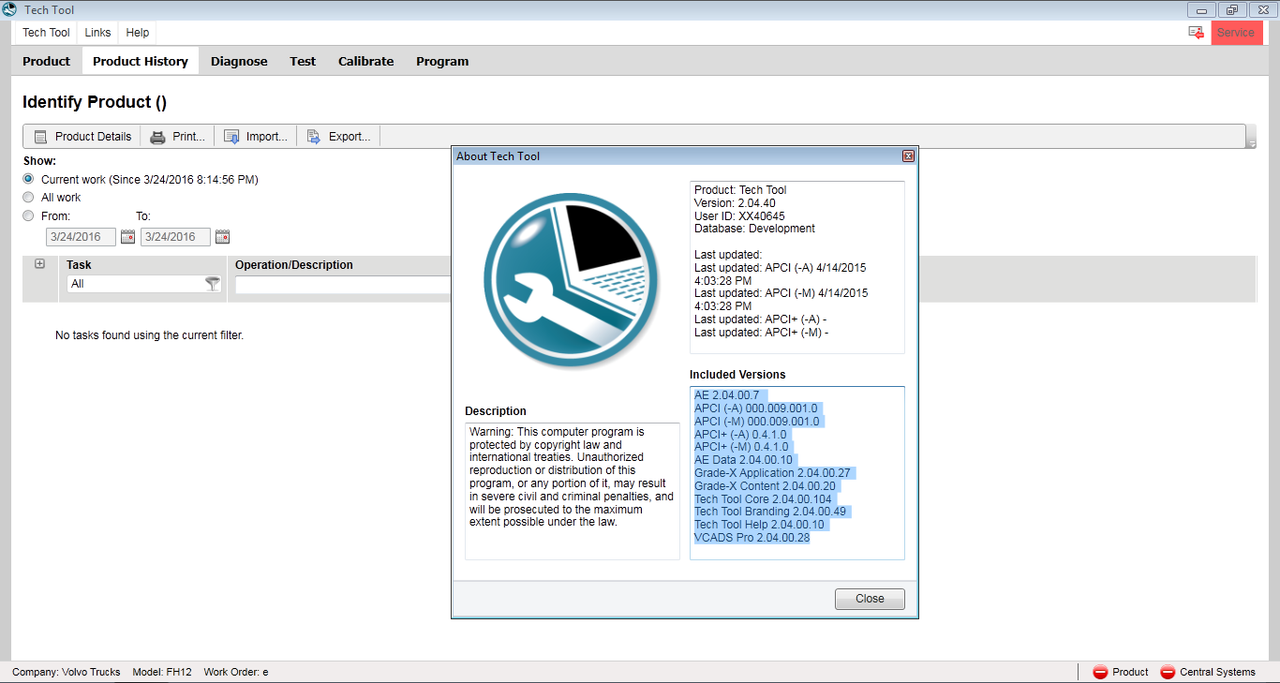
Task: Expand all rows with the plus icon
Action: pos(40,264)
